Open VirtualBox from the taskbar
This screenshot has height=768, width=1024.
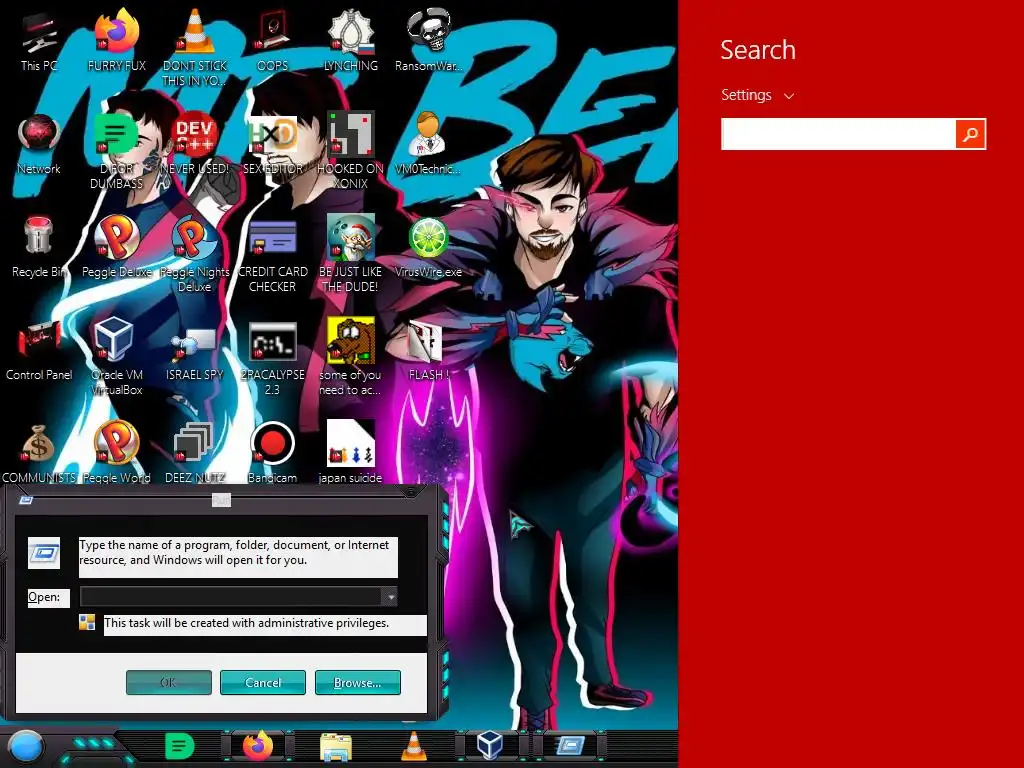(x=490, y=746)
